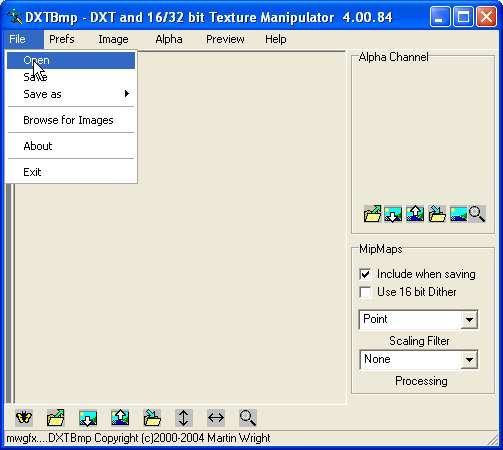This screenshot has width=503, height=450.
Task: Close the DXTBmp window
Action: (x=486, y=17)
